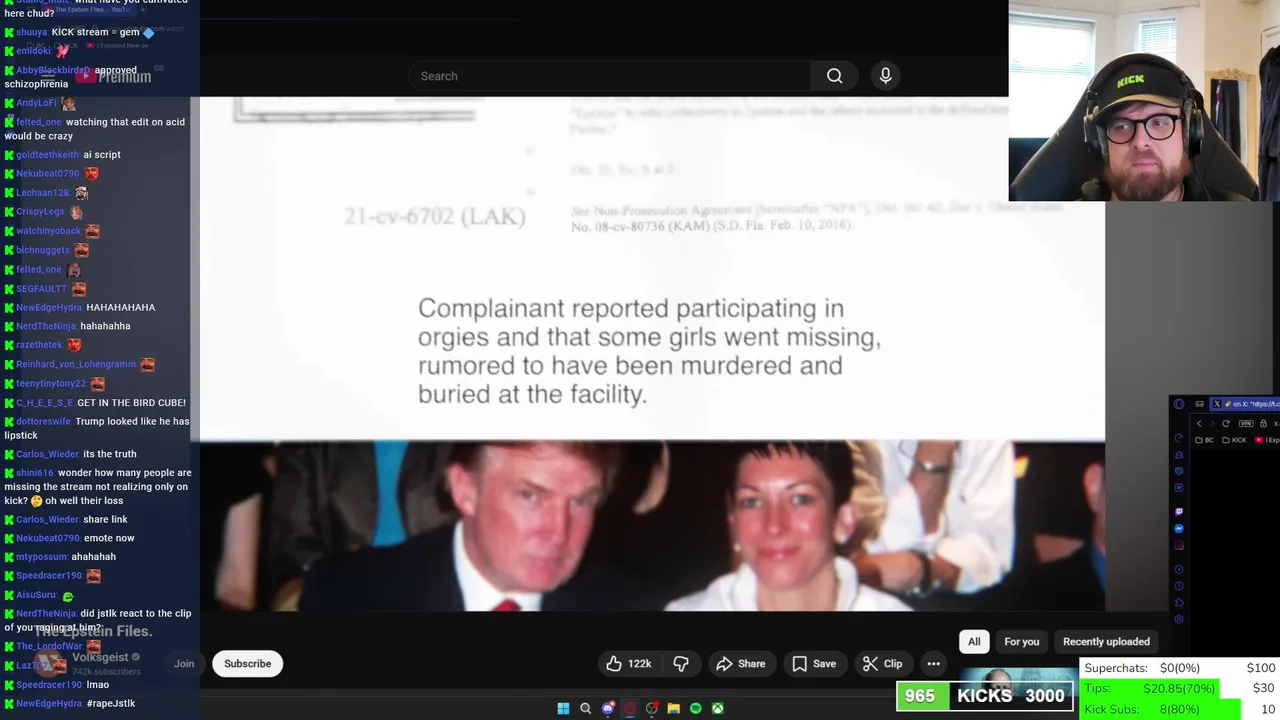Click chat username "AisuSuru"
1280x720 pixels.
36,595
